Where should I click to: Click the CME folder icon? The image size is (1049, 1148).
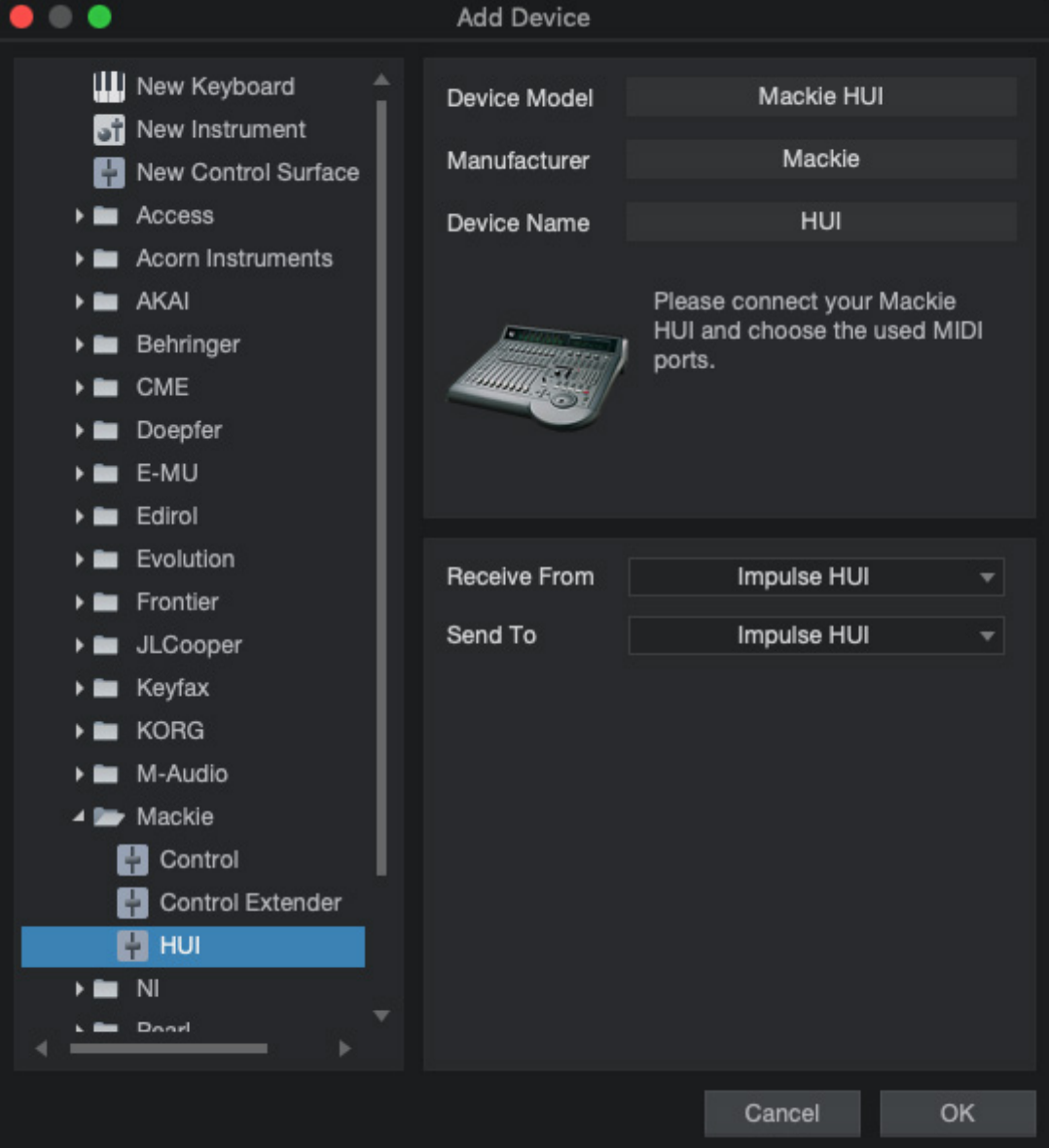(106, 387)
